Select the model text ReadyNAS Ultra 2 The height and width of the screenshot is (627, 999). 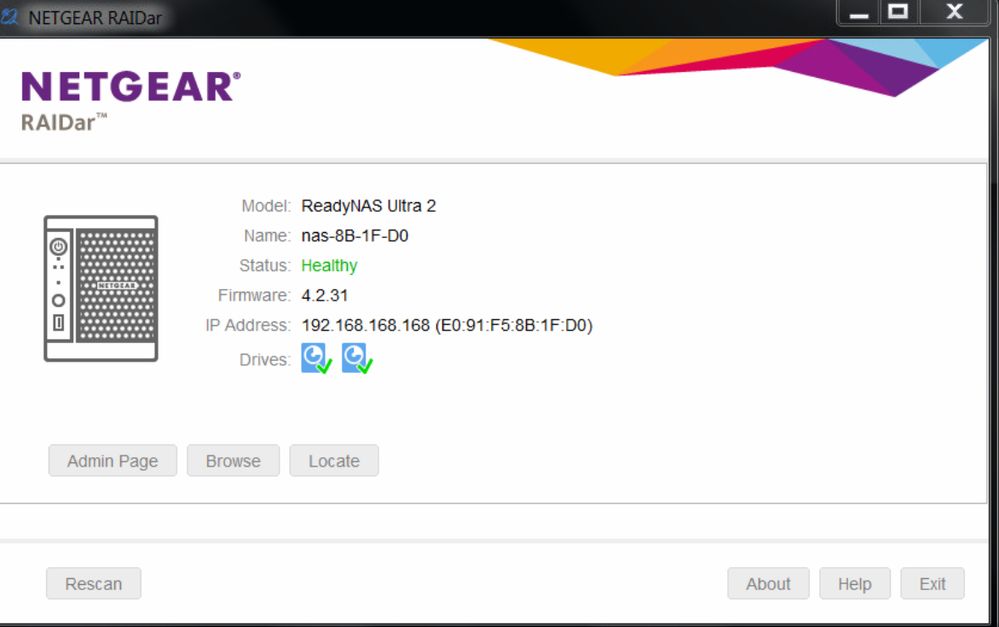[368, 206]
